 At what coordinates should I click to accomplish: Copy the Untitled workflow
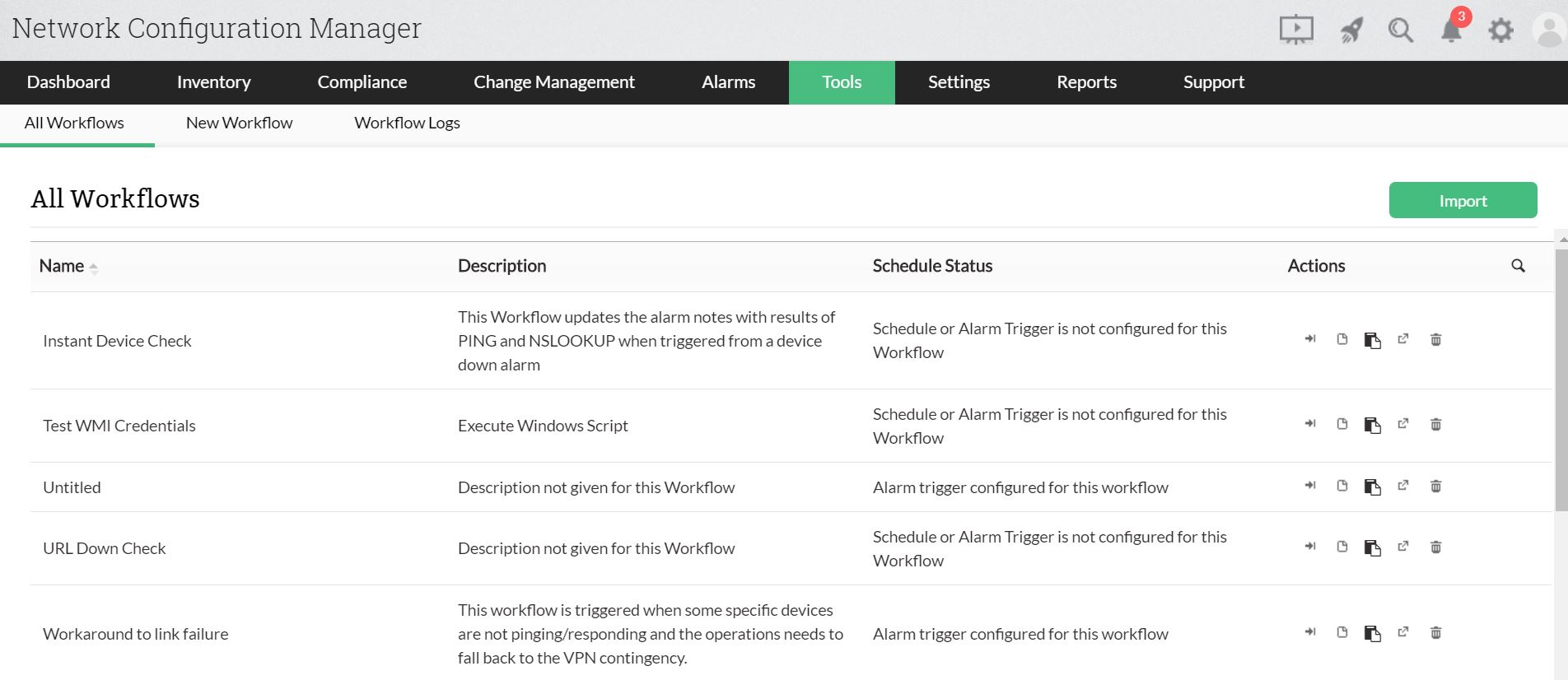click(1373, 486)
